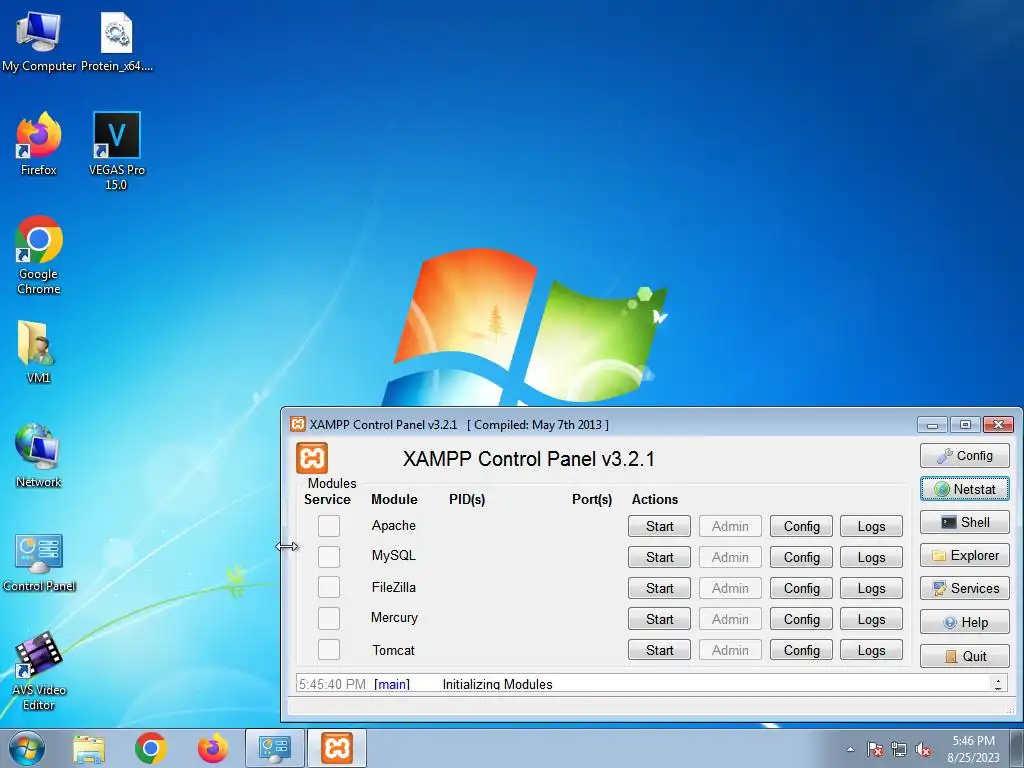1024x768 pixels.
Task: Open Tomcat Config menu
Action: point(801,650)
